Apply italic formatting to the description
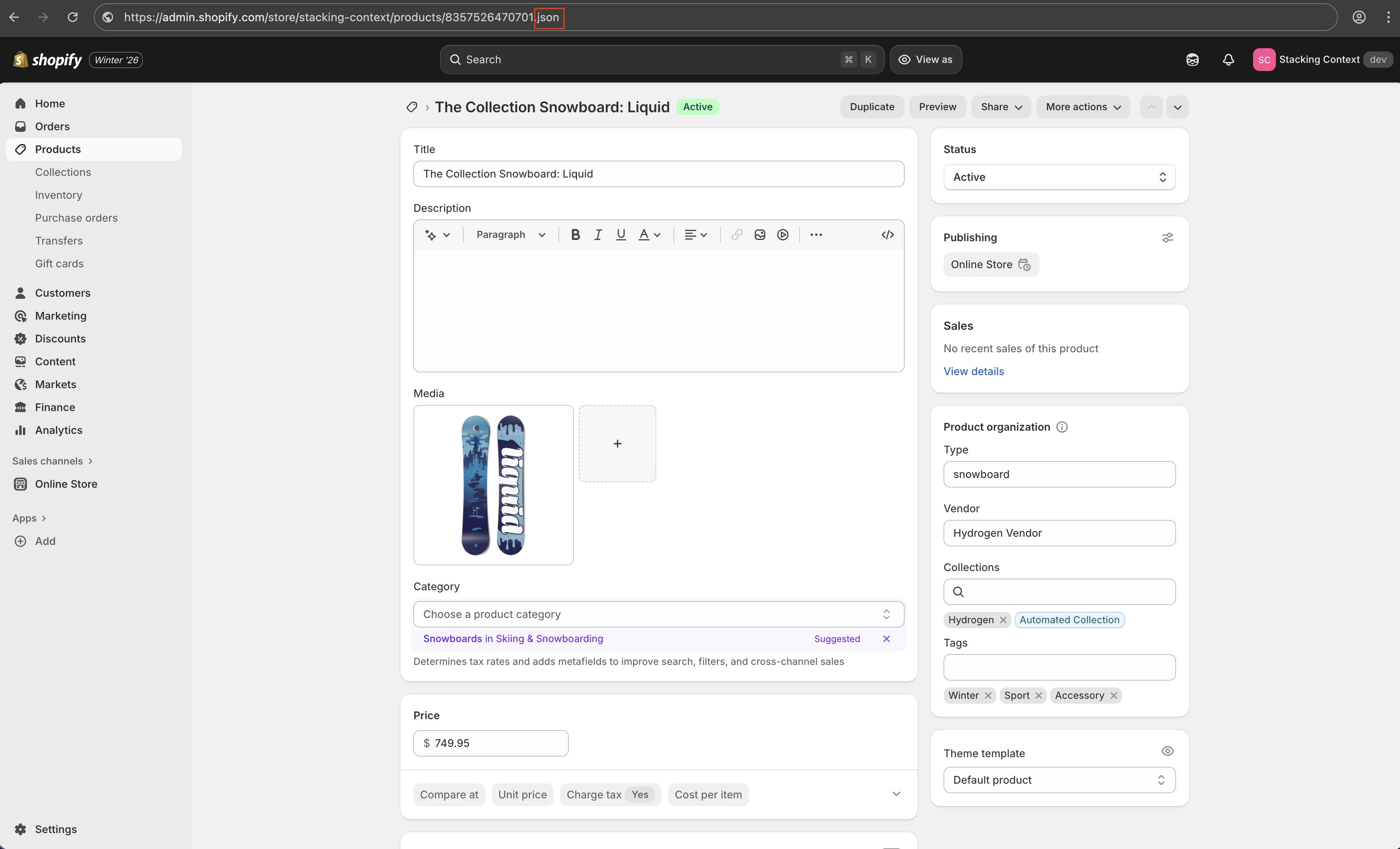 tap(598, 234)
